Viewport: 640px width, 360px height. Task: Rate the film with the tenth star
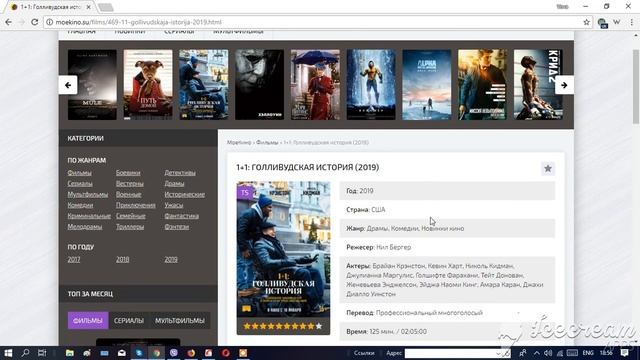319,326
